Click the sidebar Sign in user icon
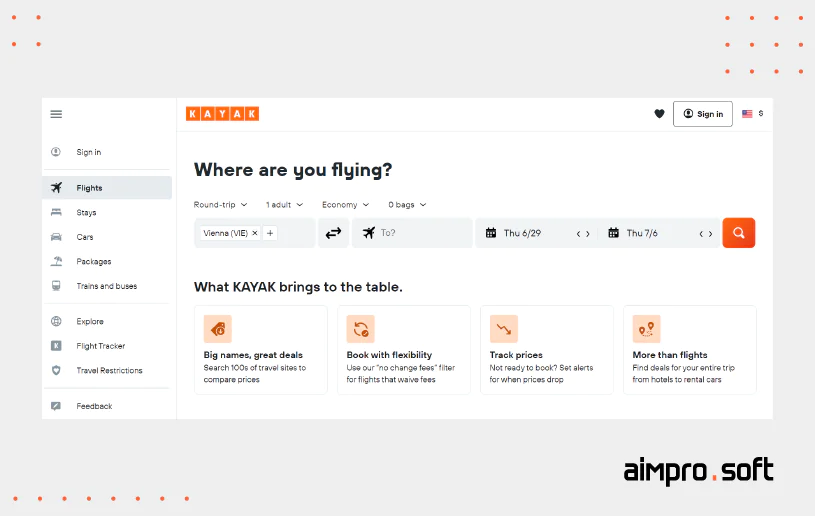 coord(56,152)
